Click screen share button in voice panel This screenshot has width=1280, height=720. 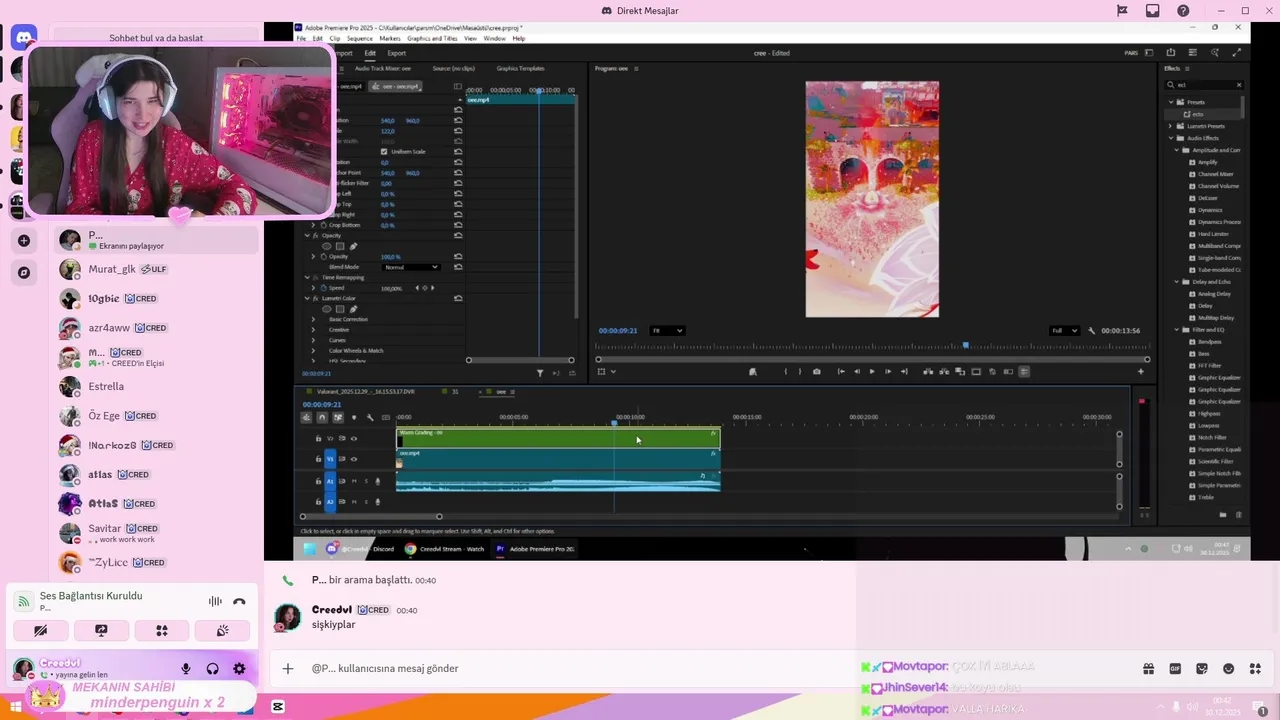101,631
